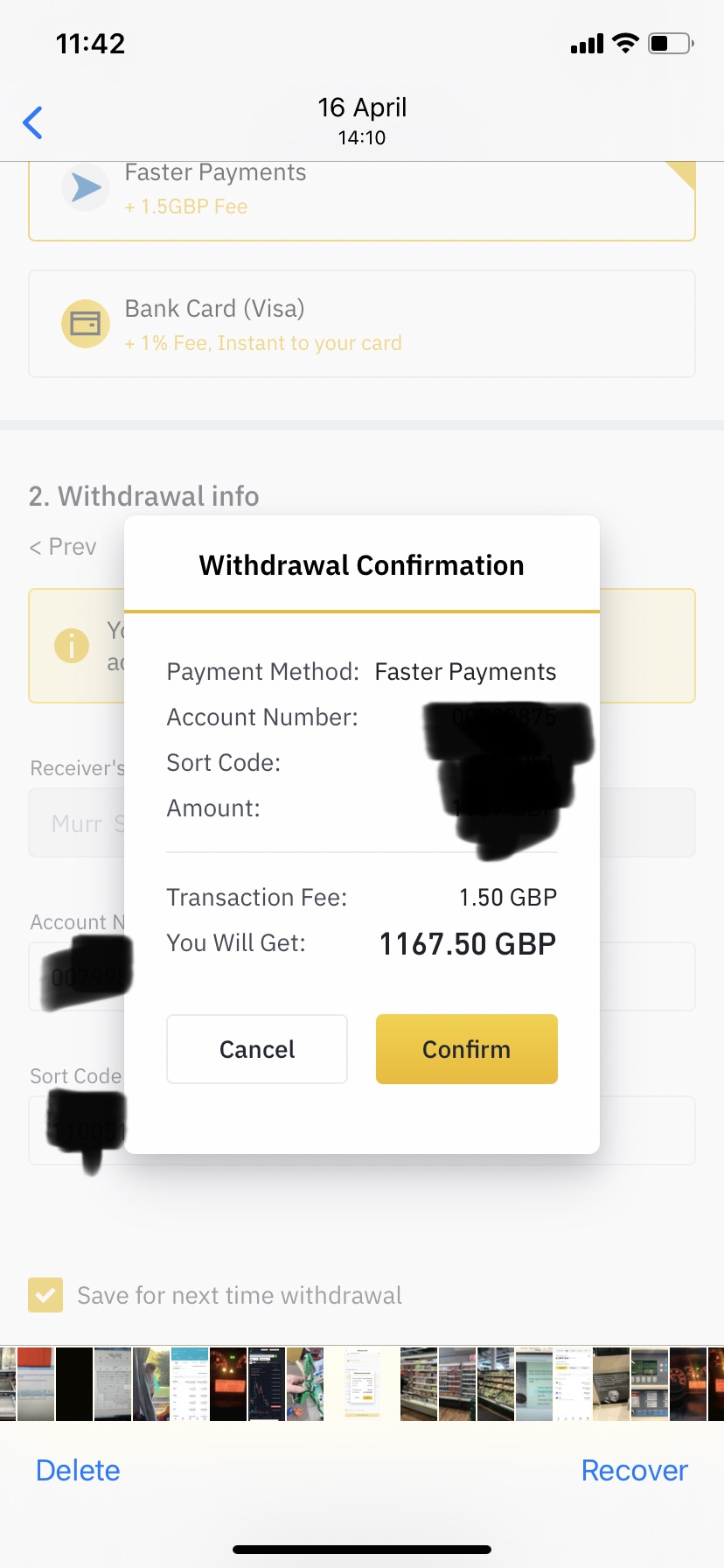Go back with the < Prev link
Screen dimensions: 724x1568
63,547
